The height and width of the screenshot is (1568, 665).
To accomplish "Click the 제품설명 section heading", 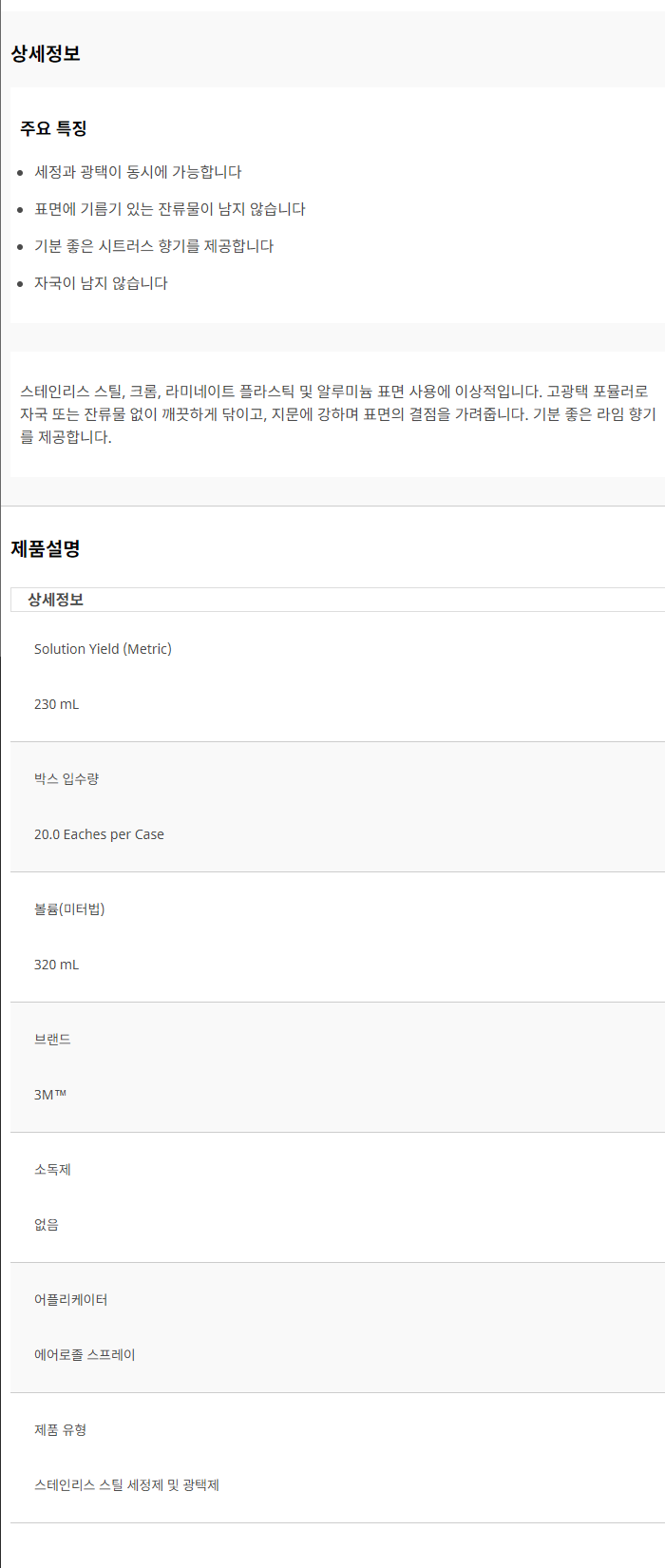I will pyautogui.click(x=45, y=548).
